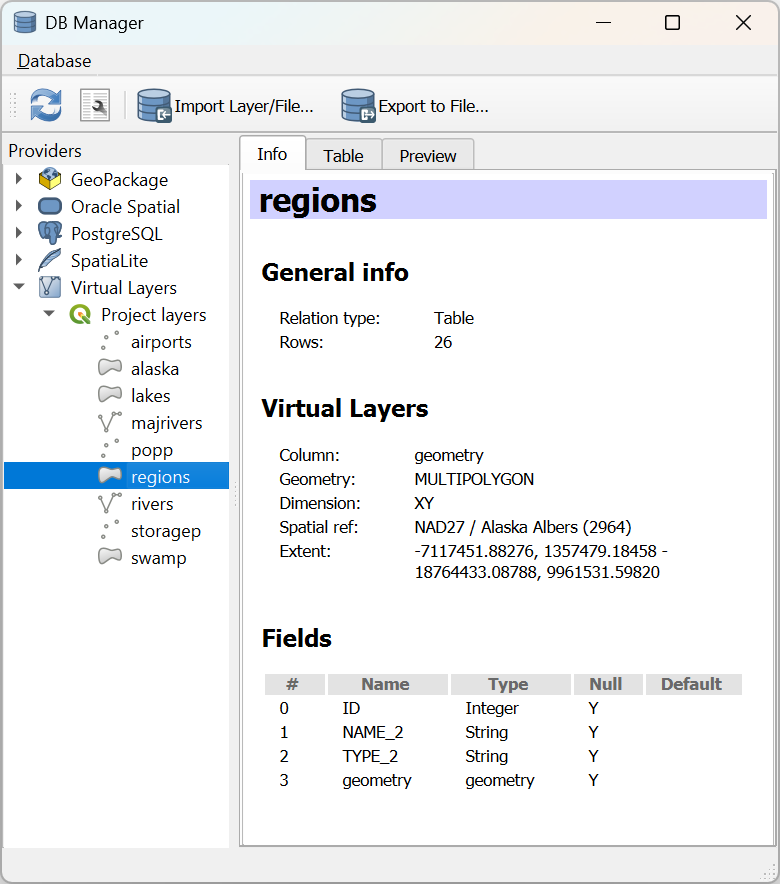Screen dimensions: 780x884
Task: Click the Import Layer/File button
Action: (x=227, y=106)
